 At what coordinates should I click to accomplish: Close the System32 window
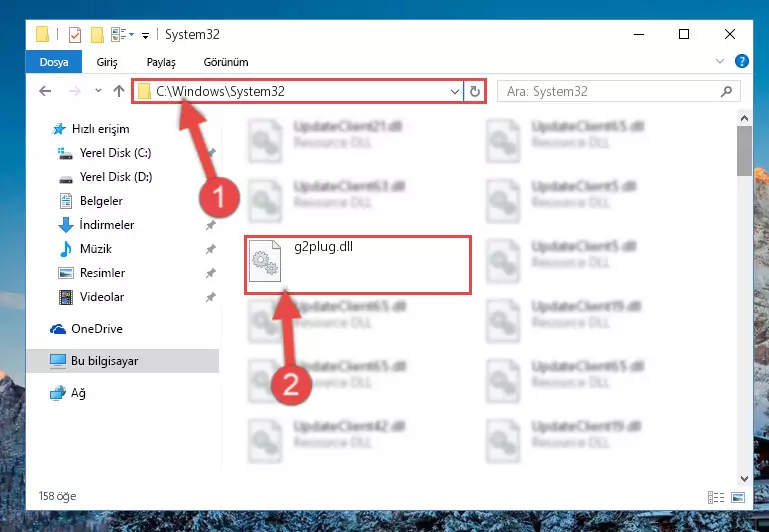point(730,34)
